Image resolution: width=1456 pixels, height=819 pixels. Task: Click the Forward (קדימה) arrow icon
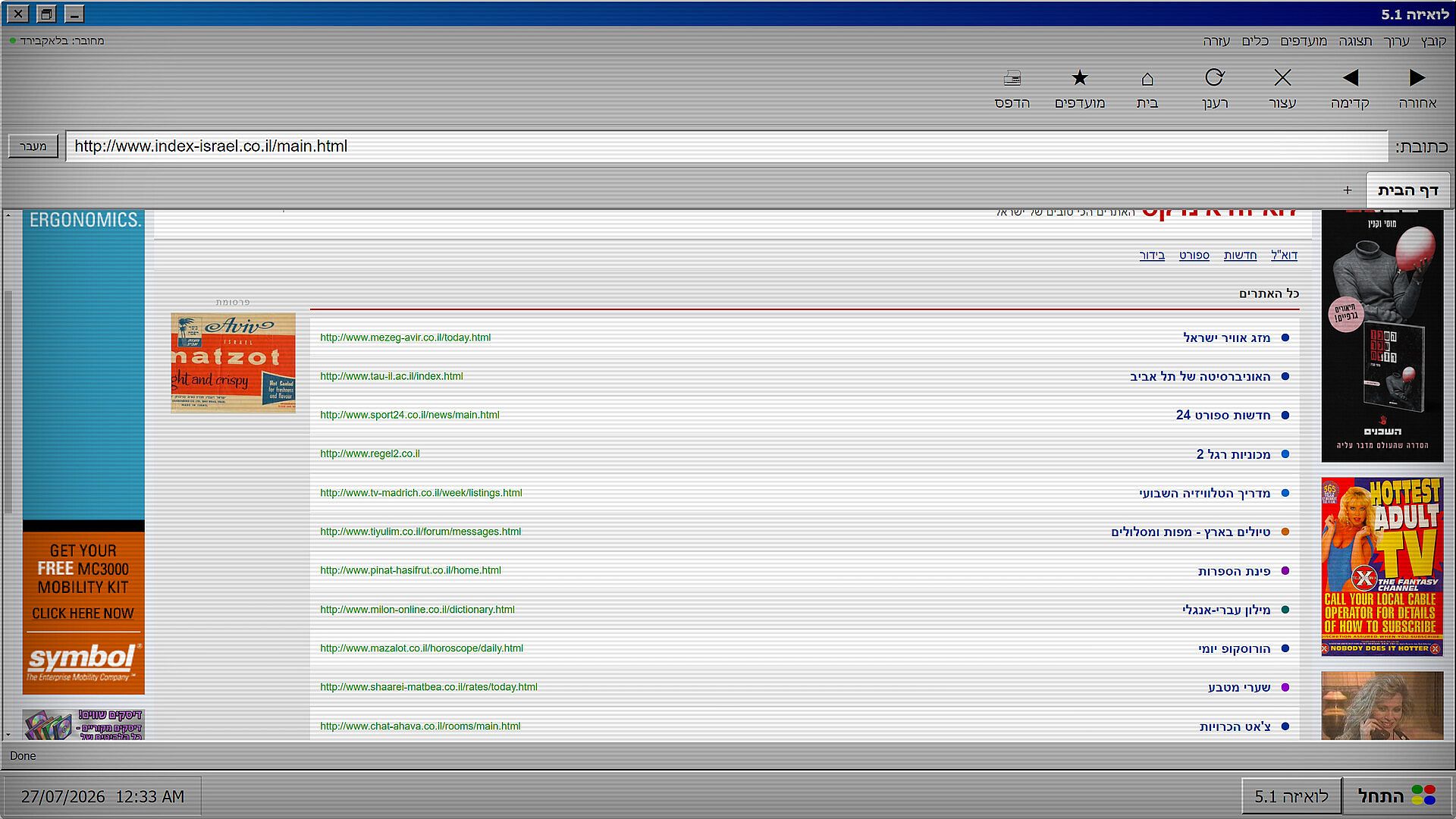(x=1350, y=77)
